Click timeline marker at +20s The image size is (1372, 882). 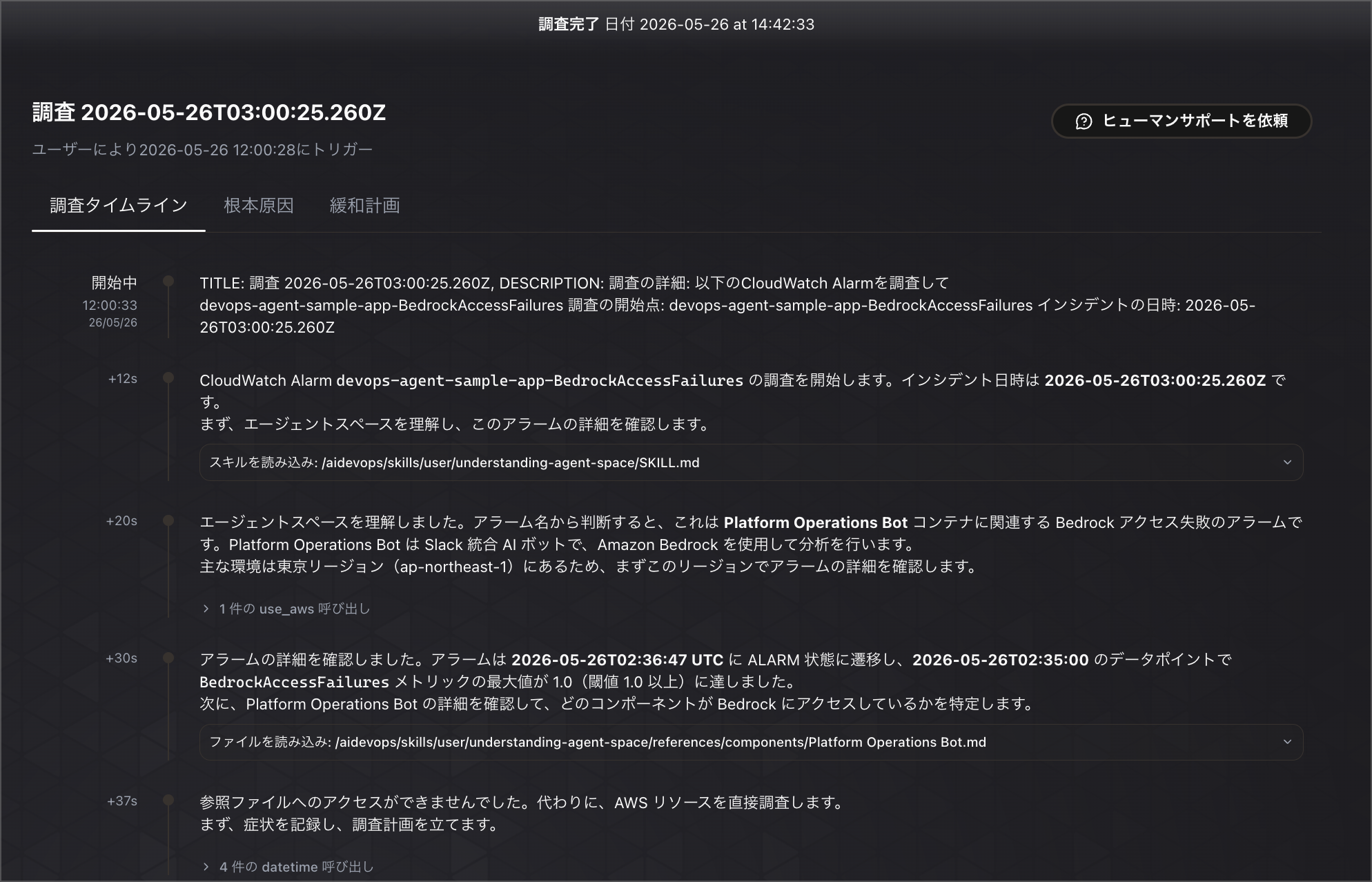pyautogui.click(x=168, y=520)
